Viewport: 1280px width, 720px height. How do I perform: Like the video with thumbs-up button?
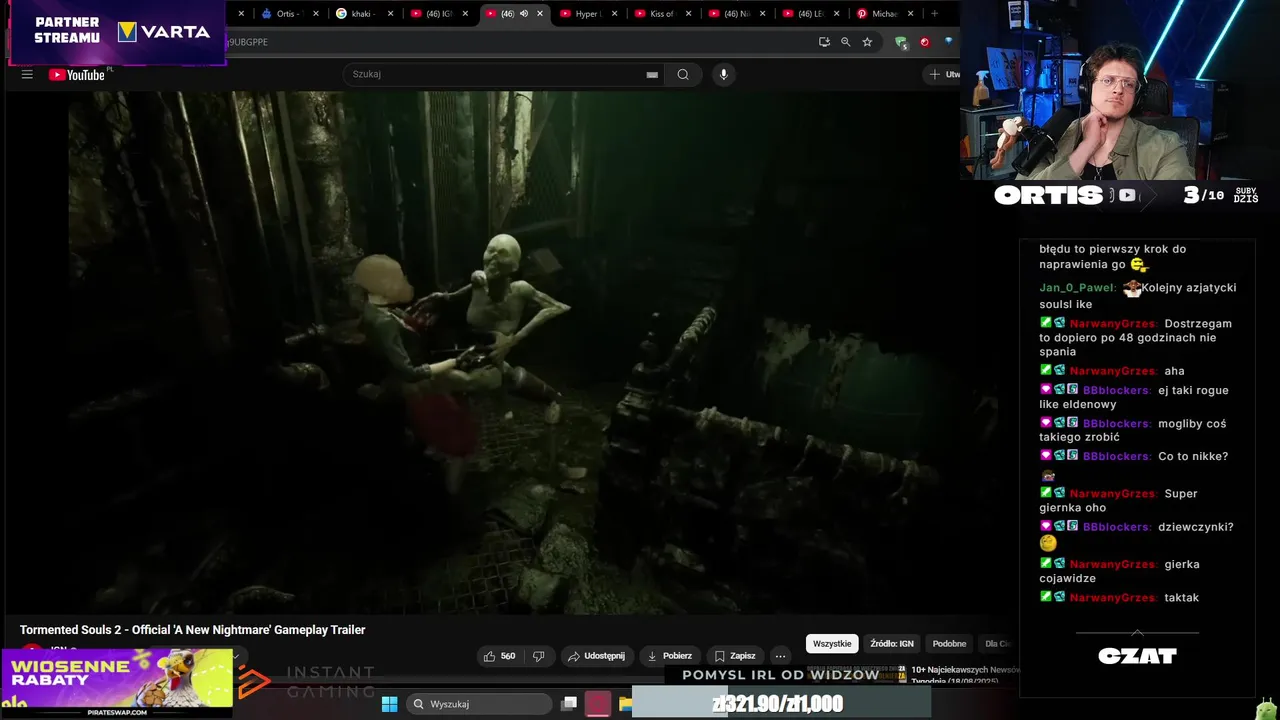click(x=499, y=656)
